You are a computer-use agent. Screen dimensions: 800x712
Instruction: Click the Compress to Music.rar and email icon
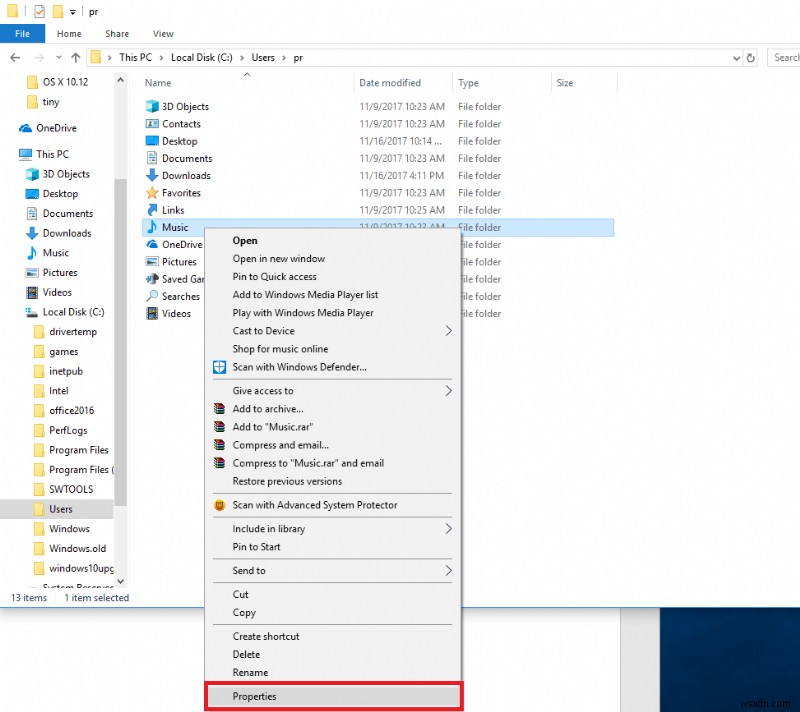pyautogui.click(x=220, y=463)
